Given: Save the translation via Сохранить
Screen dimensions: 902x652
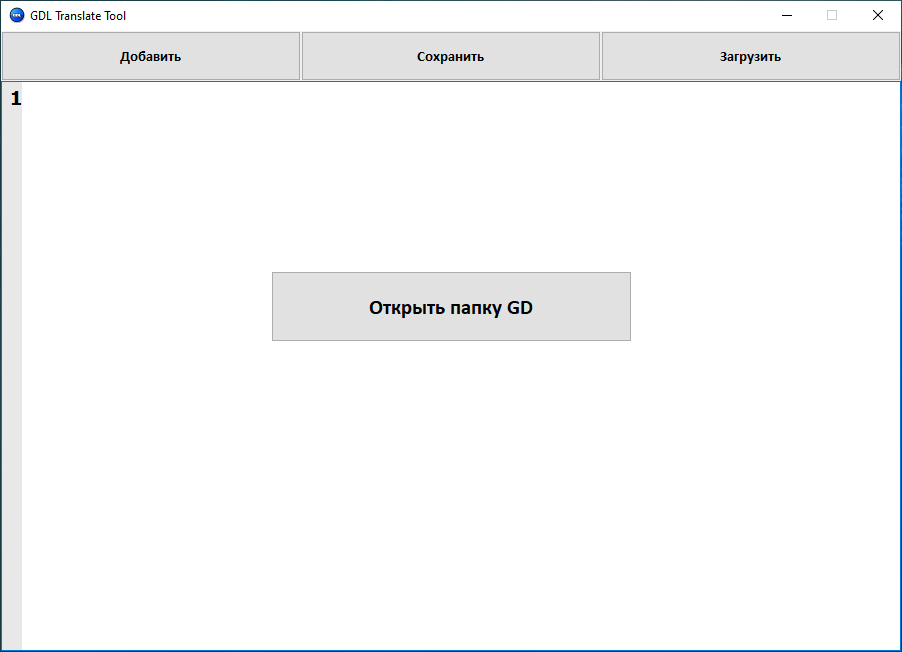Looking at the screenshot, I should coord(450,56).
